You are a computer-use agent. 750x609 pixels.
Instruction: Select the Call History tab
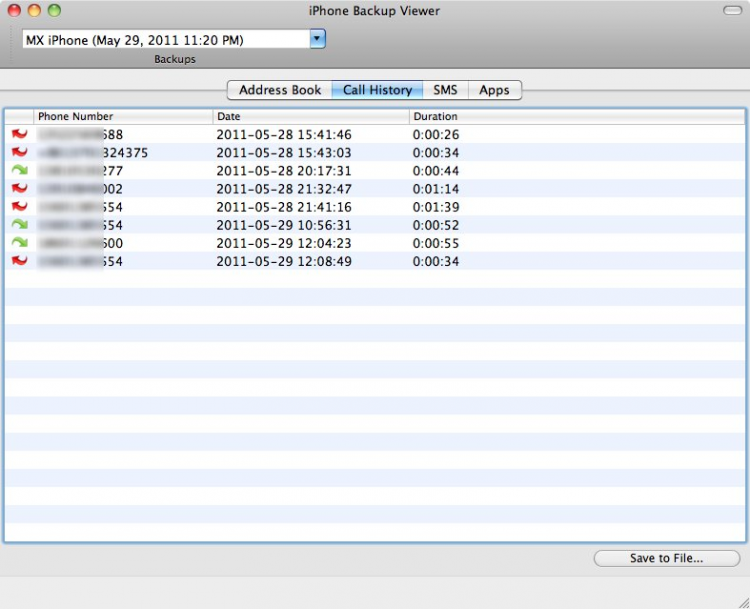[377, 90]
